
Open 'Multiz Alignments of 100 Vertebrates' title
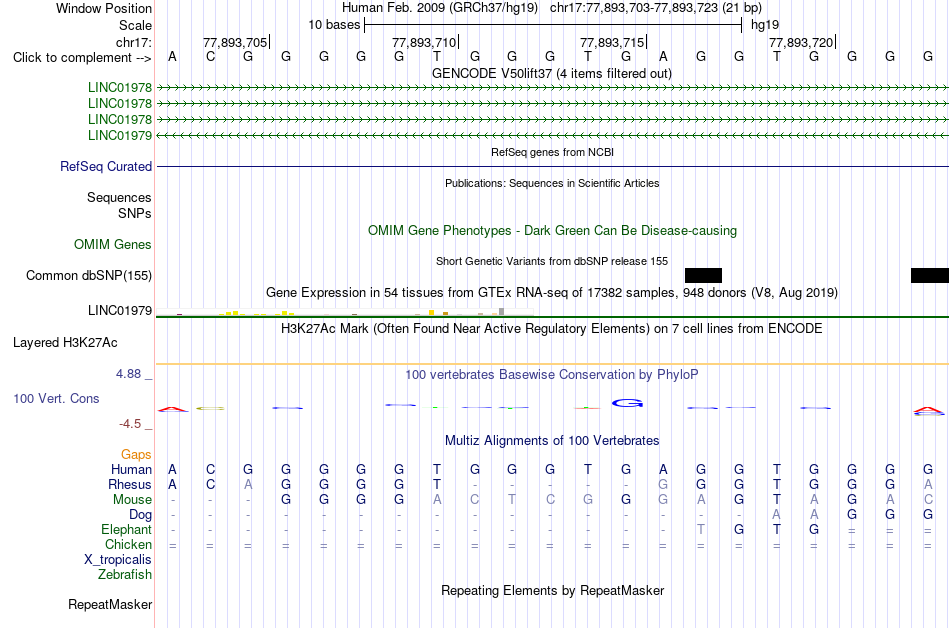(x=552, y=441)
